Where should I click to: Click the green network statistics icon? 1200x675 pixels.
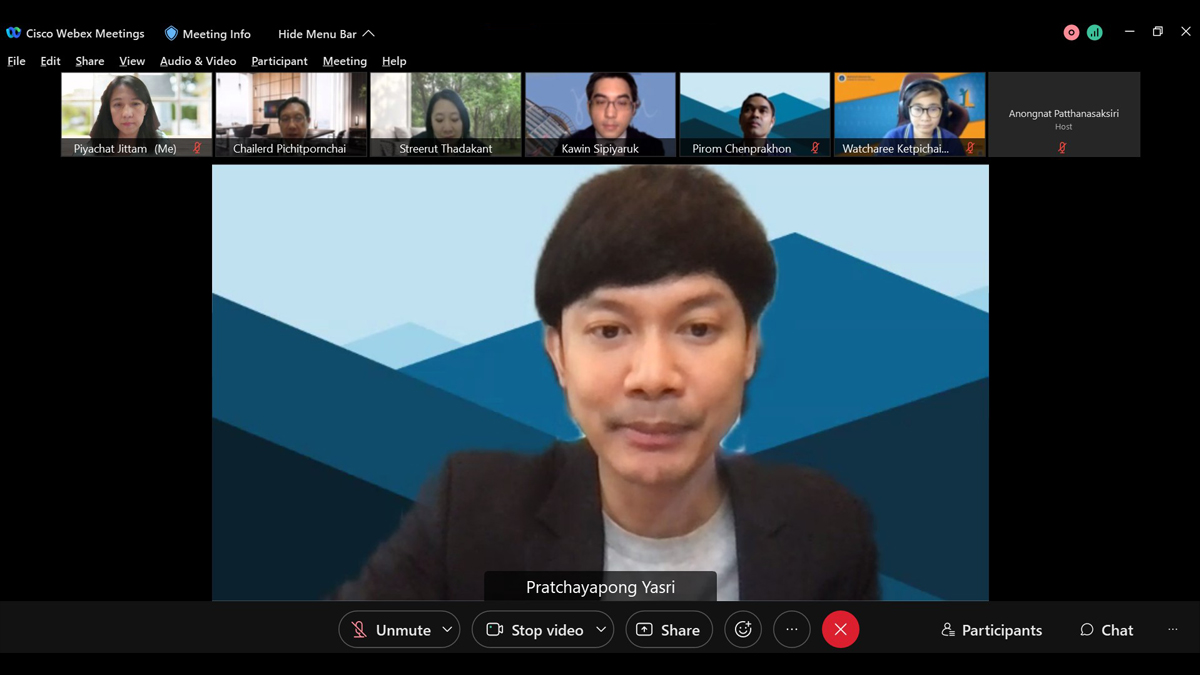point(1095,32)
